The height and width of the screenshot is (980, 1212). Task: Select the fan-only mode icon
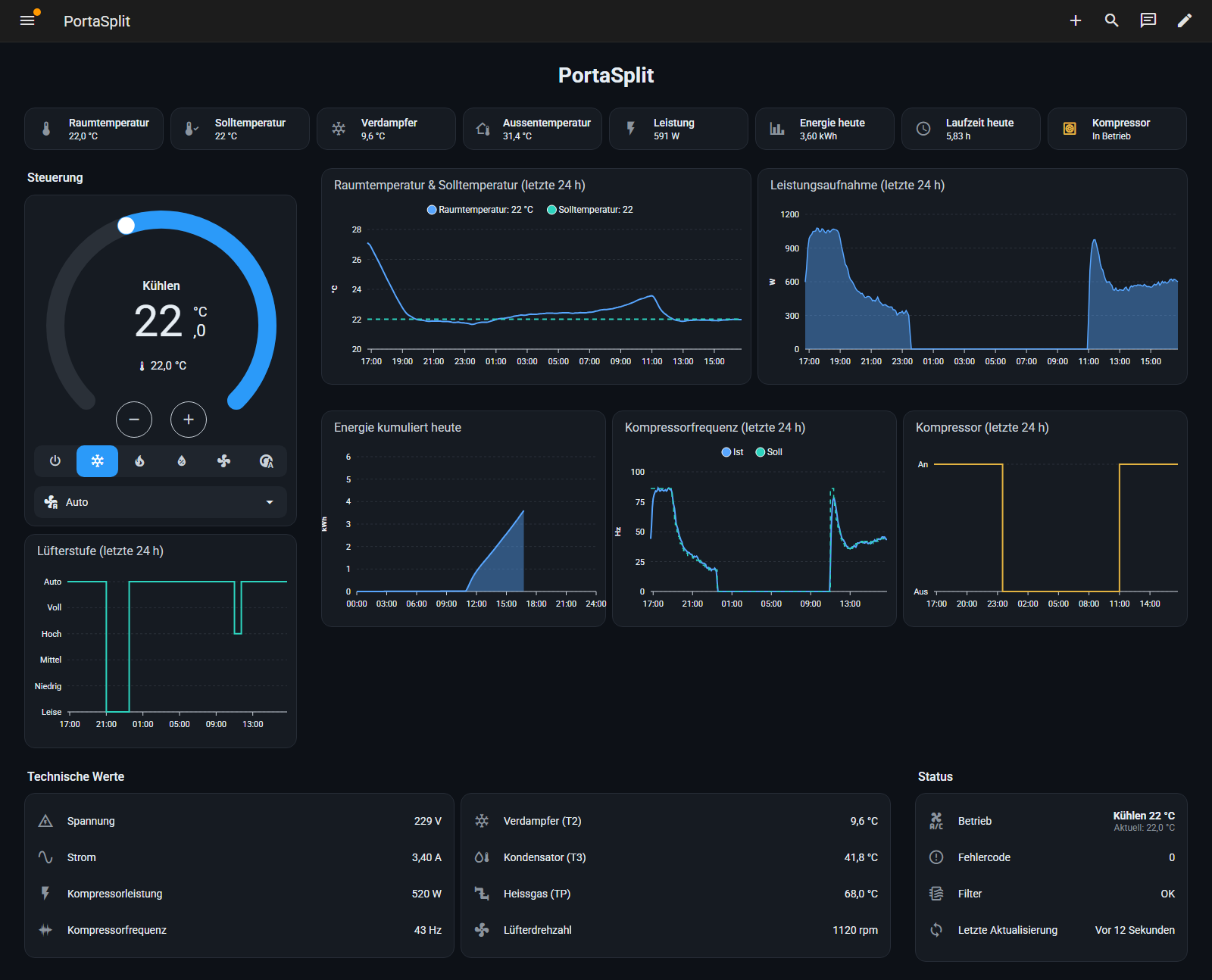(x=223, y=461)
